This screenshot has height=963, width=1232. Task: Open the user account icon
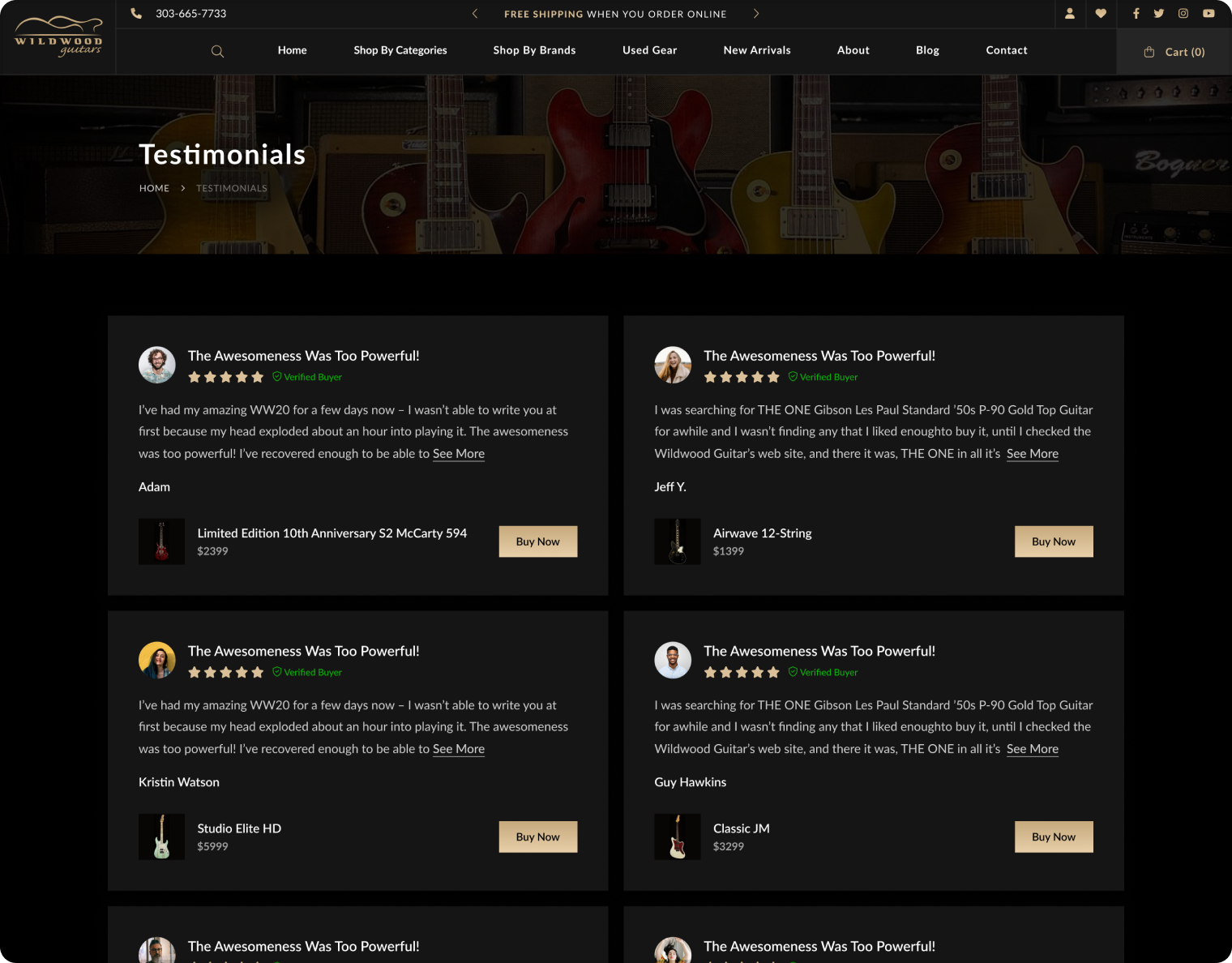1070,14
